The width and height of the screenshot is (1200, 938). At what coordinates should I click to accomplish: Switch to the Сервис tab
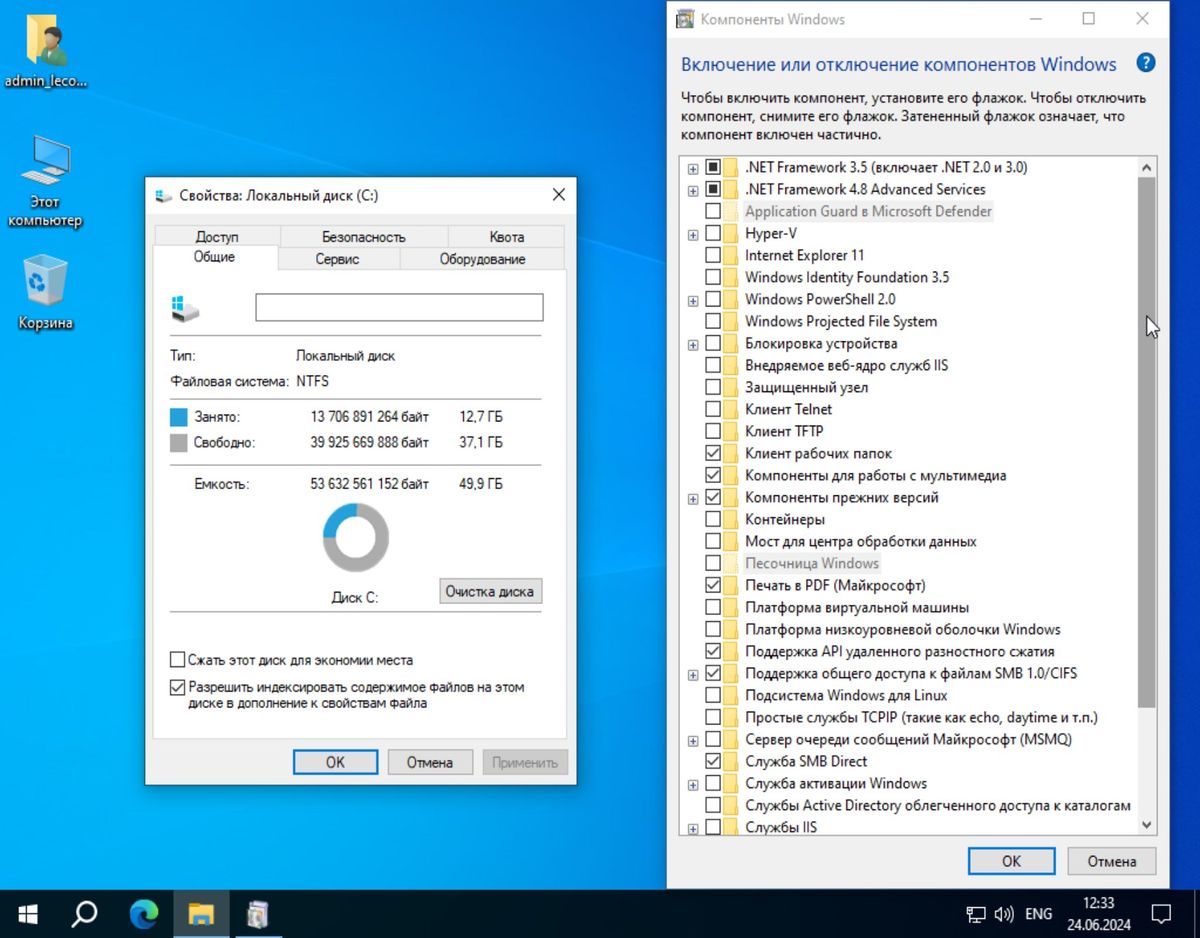click(338, 259)
